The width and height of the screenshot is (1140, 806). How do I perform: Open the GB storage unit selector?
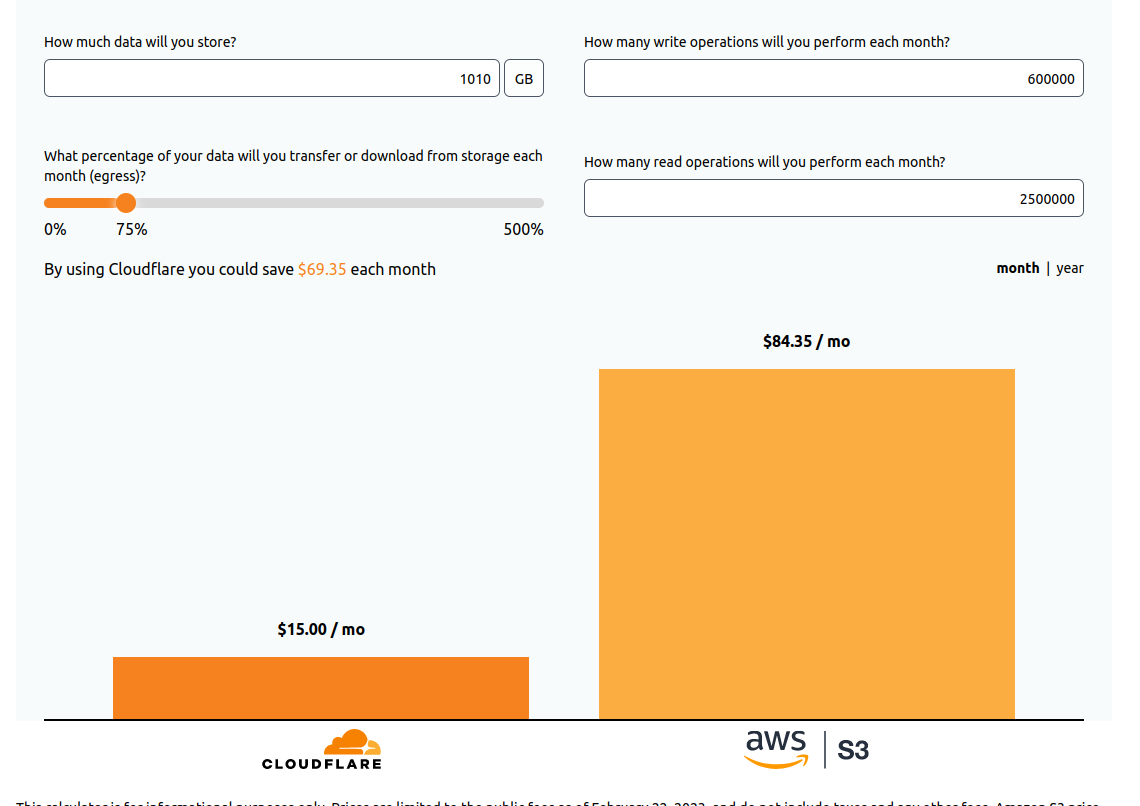point(523,79)
